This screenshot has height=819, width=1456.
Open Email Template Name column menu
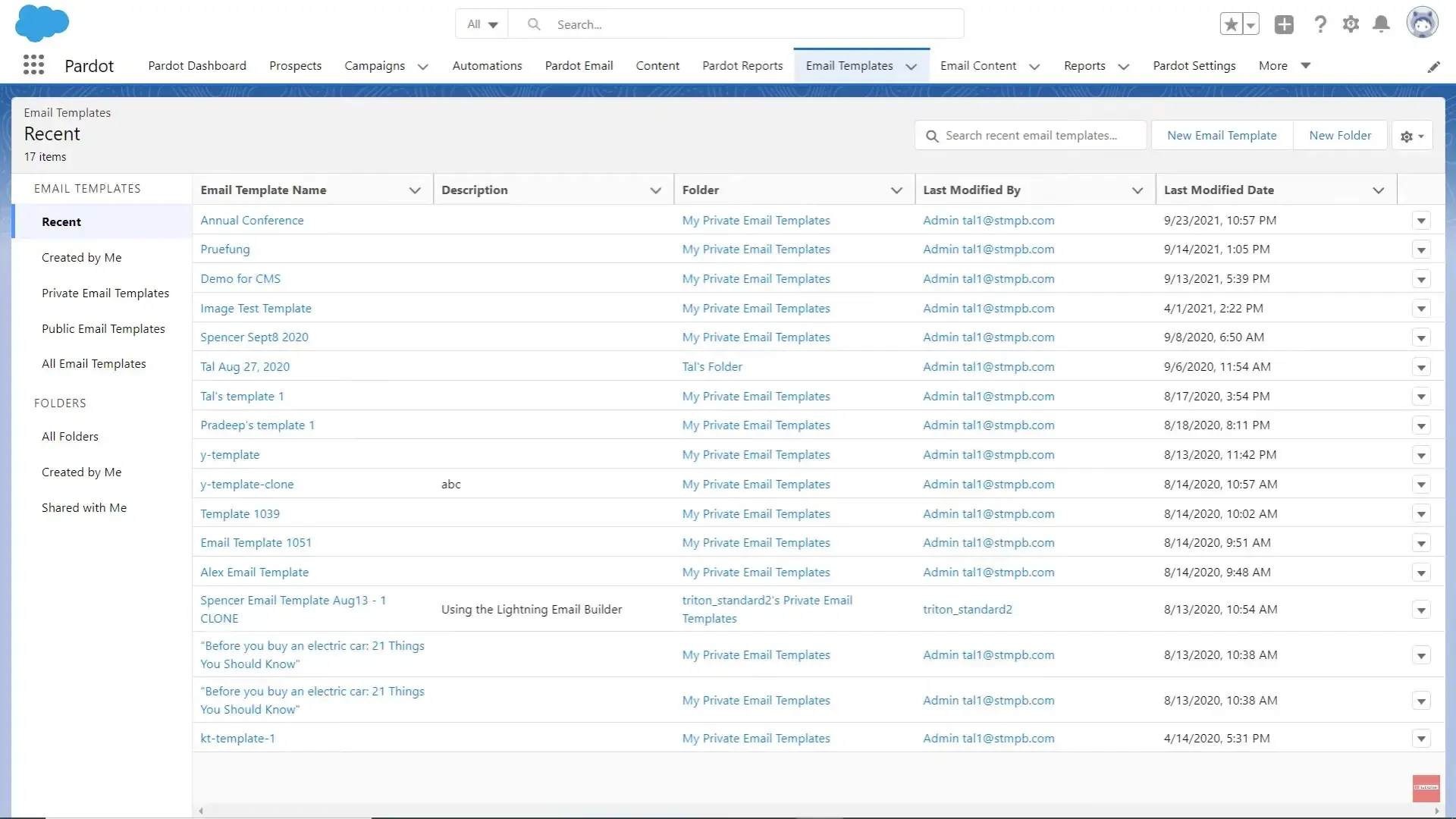pyautogui.click(x=415, y=190)
